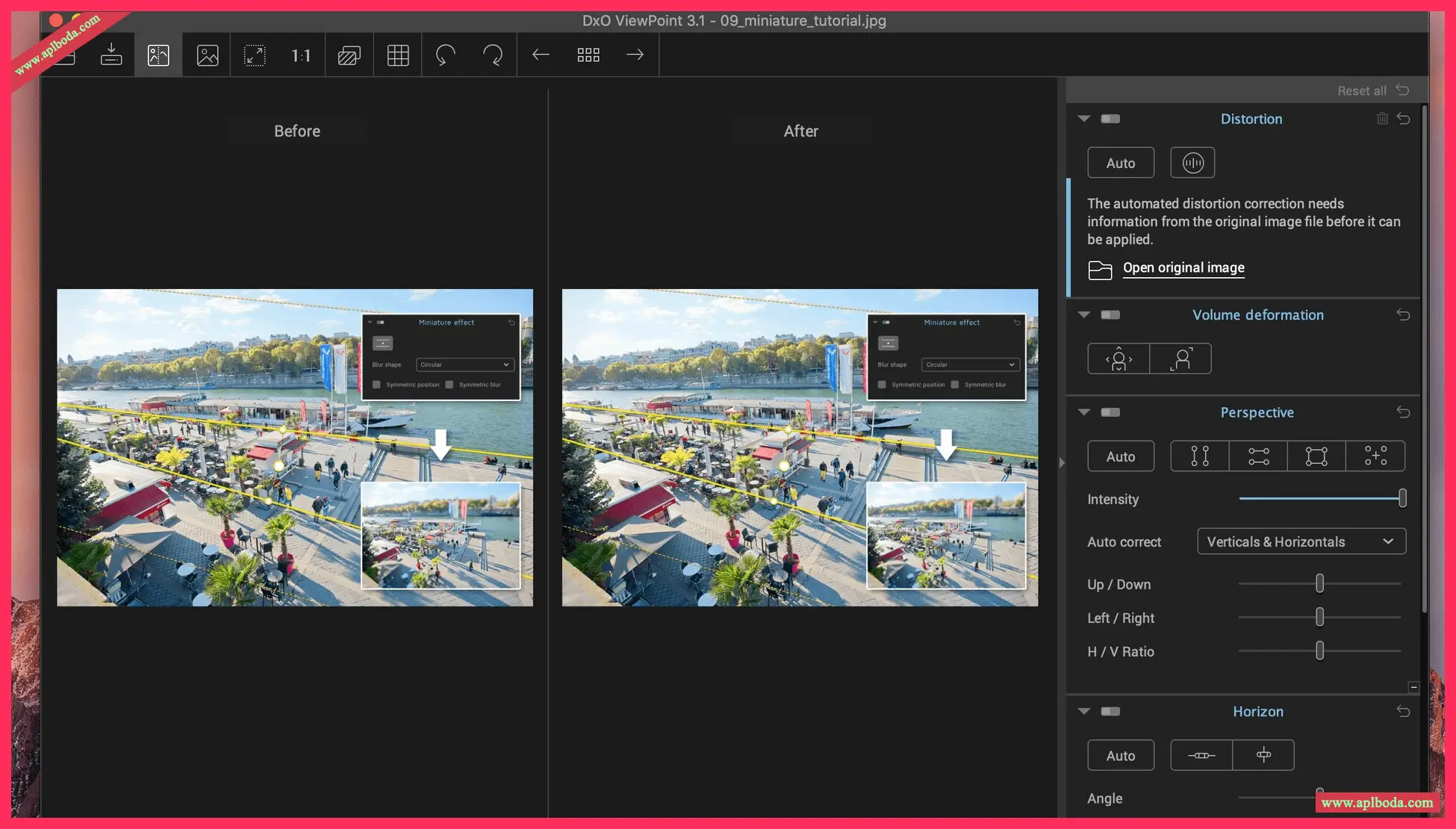Open the Auto correct Verticals & Horizontals dropdown
Image resolution: width=1456 pixels, height=829 pixels.
coord(1301,541)
